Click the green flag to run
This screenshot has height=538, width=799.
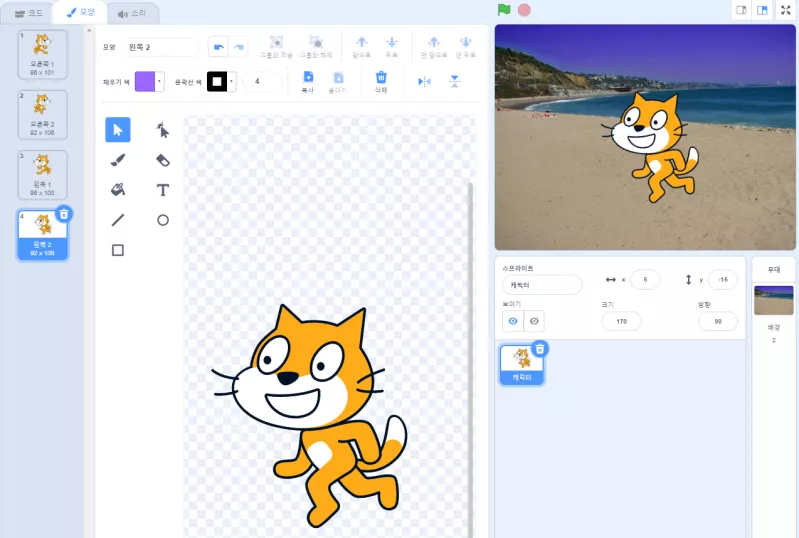(x=504, y=10)
